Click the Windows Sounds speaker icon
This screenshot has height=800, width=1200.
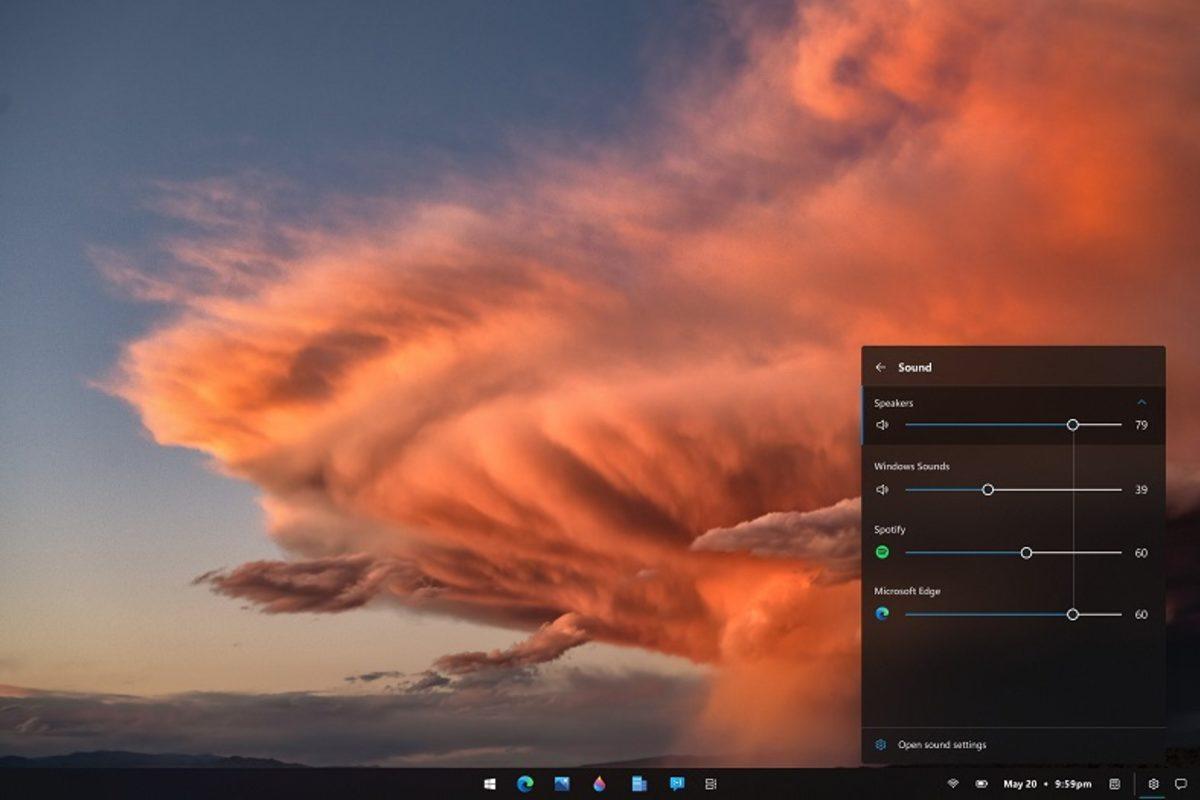881,489
